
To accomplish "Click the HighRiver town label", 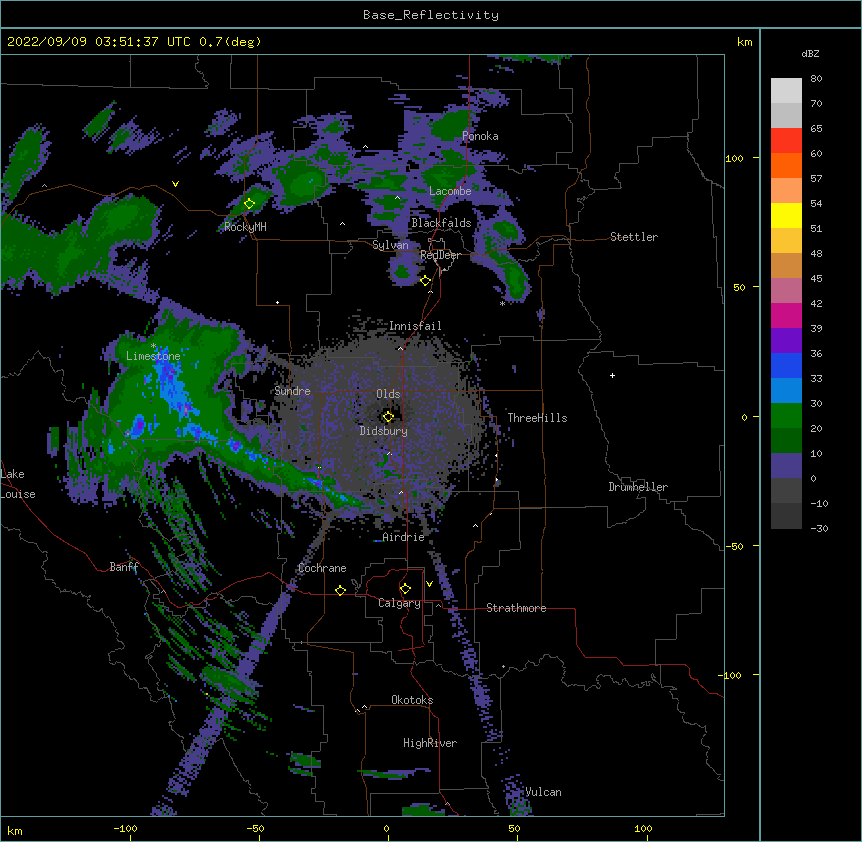I will pyautogui.click(x=430, y=743).
